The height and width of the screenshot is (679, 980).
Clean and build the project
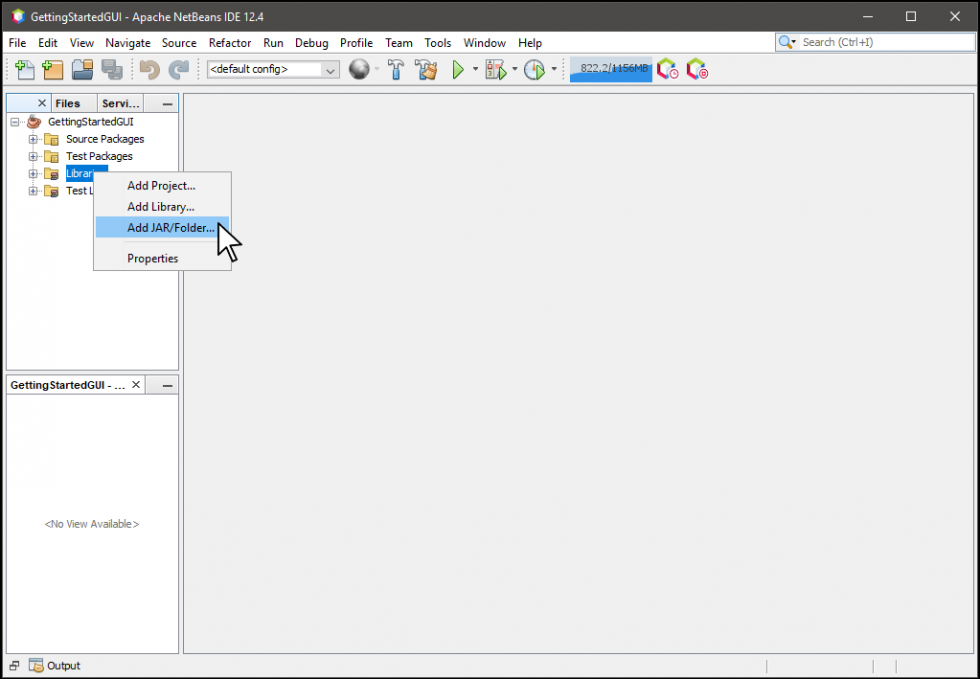(426, 69)
